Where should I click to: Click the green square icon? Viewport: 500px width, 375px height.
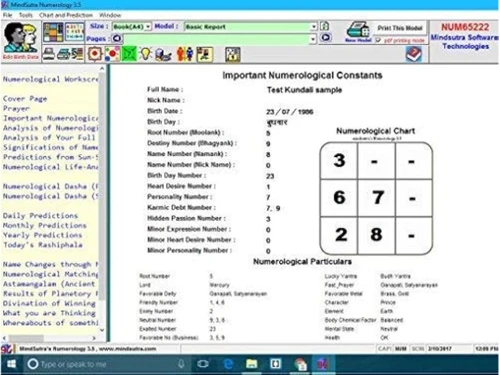pos(129,54)
